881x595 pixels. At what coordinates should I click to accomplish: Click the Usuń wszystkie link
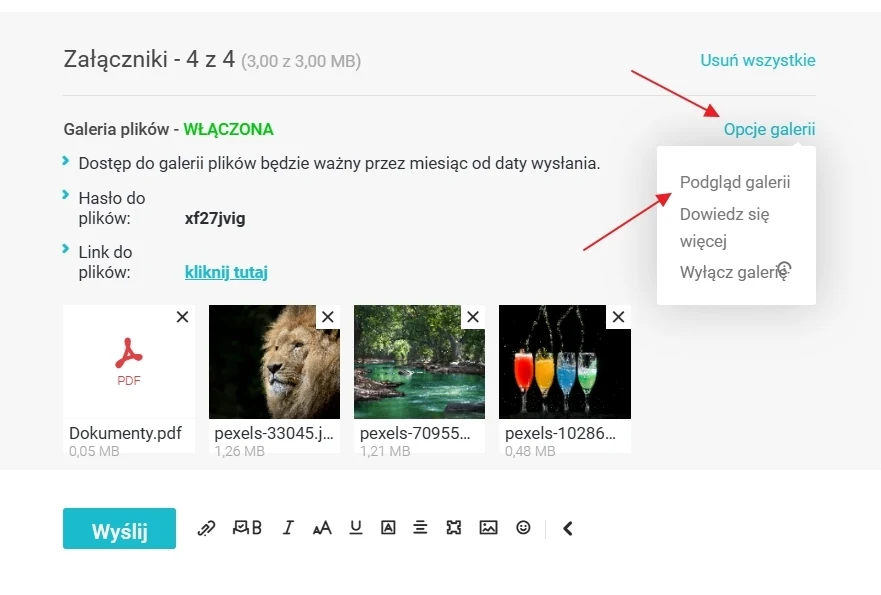pos(757,60)
